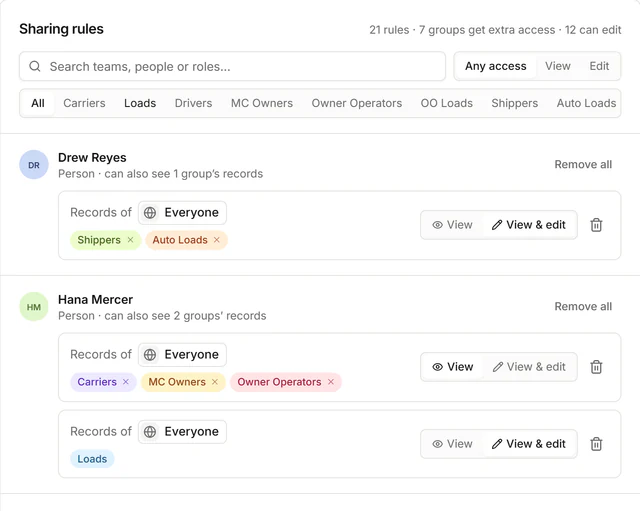This screenshot has height=511, width=640.
Task: Remove the Shippers tag from Drew Reyes's rule
Action: click(x=130, y=240)
